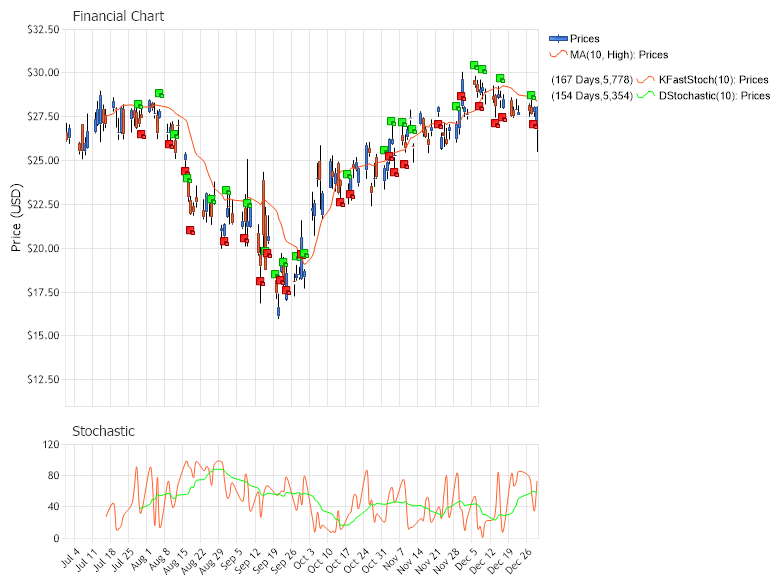This screenshot has height=584, width=779.
Task: Click the green DStochastic legend line icon
Action: (x=646, y=96)
